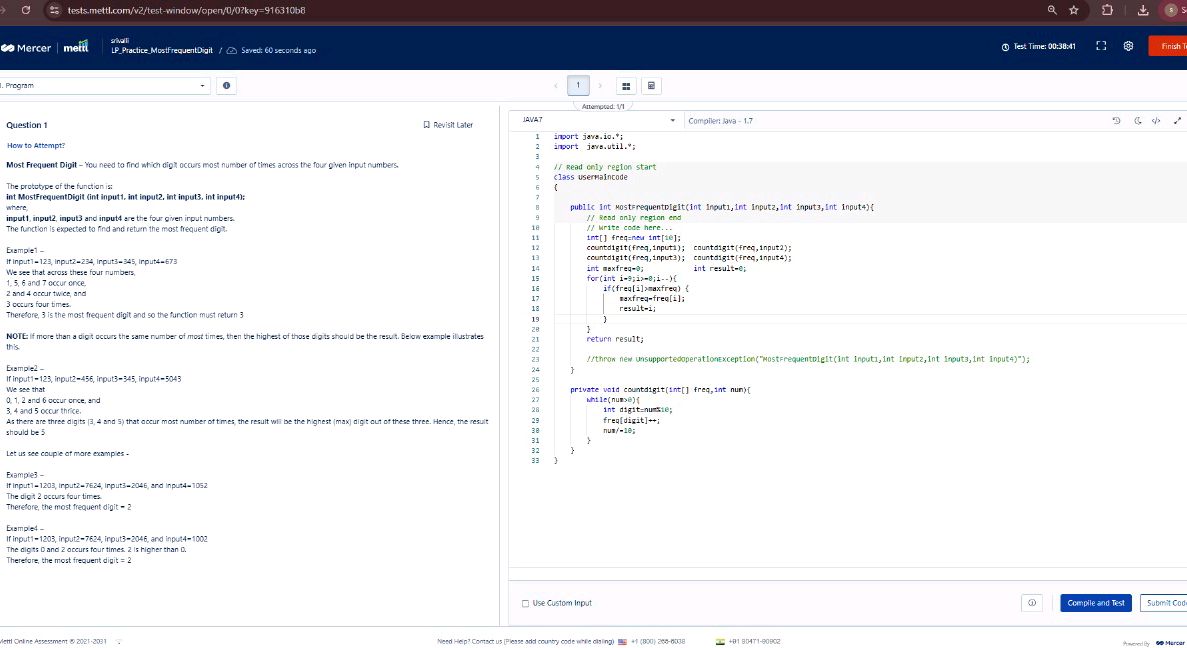This screenshot has height=648, width=1187.
Task: Click the code brackets icon in editor toolbar
Action: (x=1155, y=121)
